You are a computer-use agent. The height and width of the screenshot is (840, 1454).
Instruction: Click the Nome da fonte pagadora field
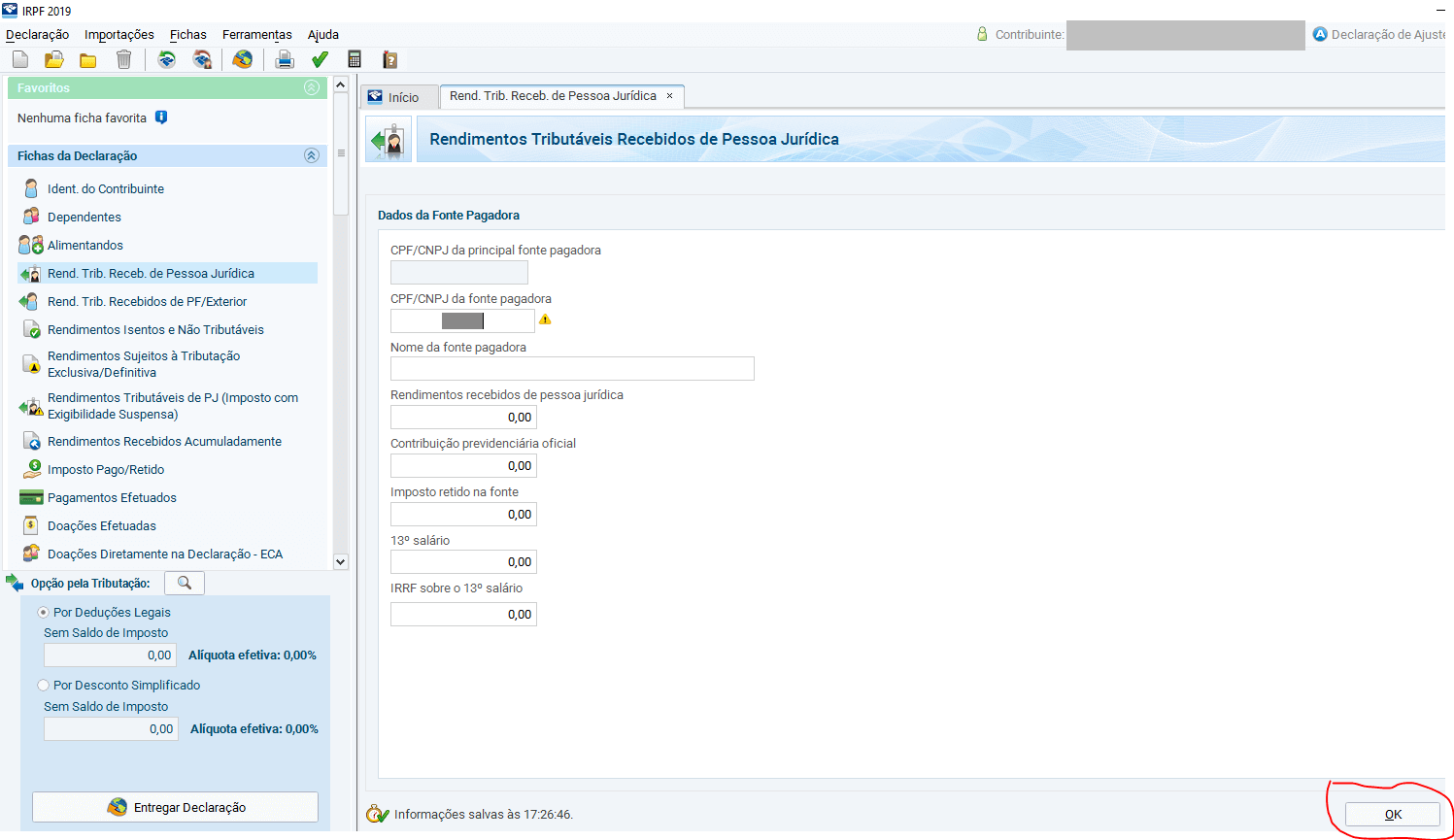pos(572,368)
